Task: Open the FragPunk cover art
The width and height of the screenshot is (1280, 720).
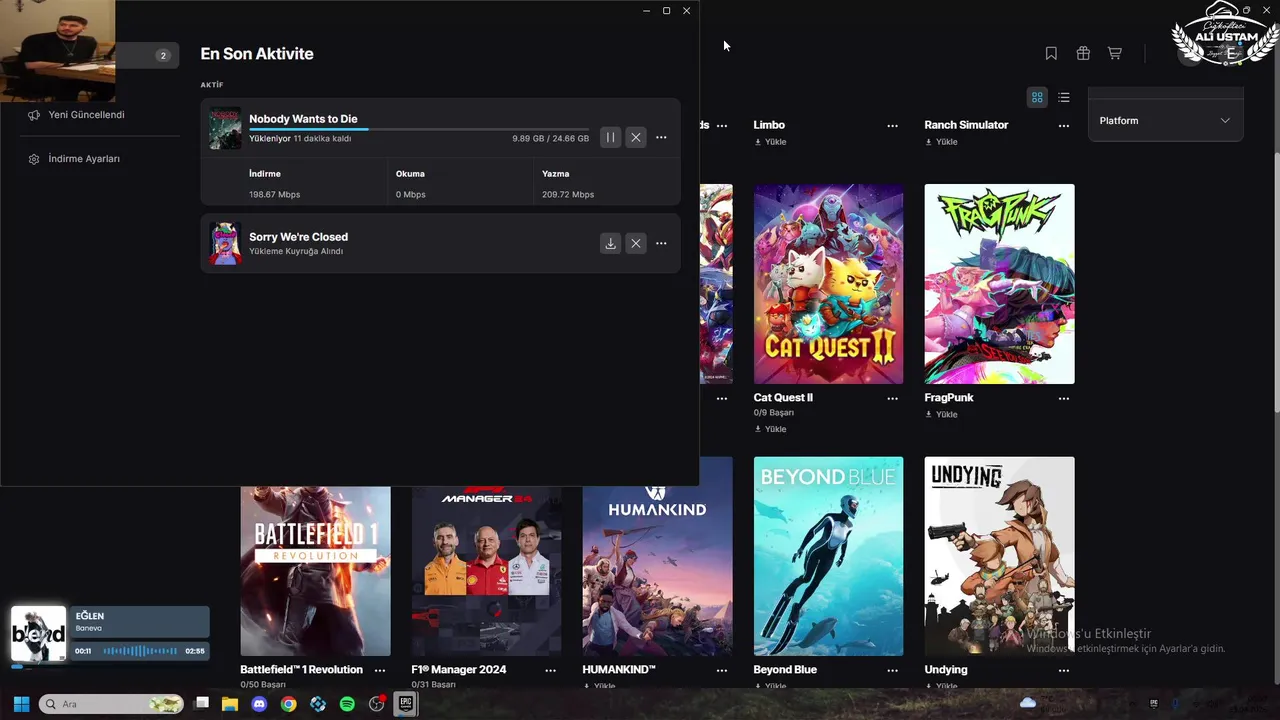Action: tap(999, 284)
